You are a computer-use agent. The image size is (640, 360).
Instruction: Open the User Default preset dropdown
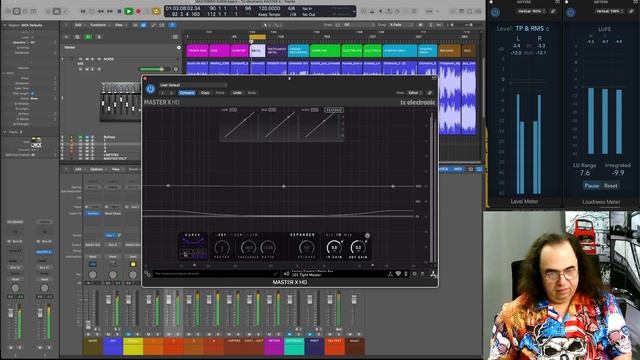pyautogui.click(x=193, y=85)
